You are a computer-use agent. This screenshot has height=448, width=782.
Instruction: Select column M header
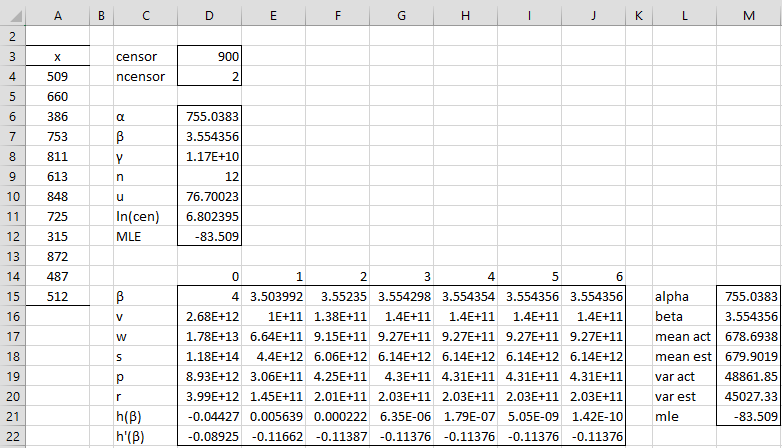[749, 16]
